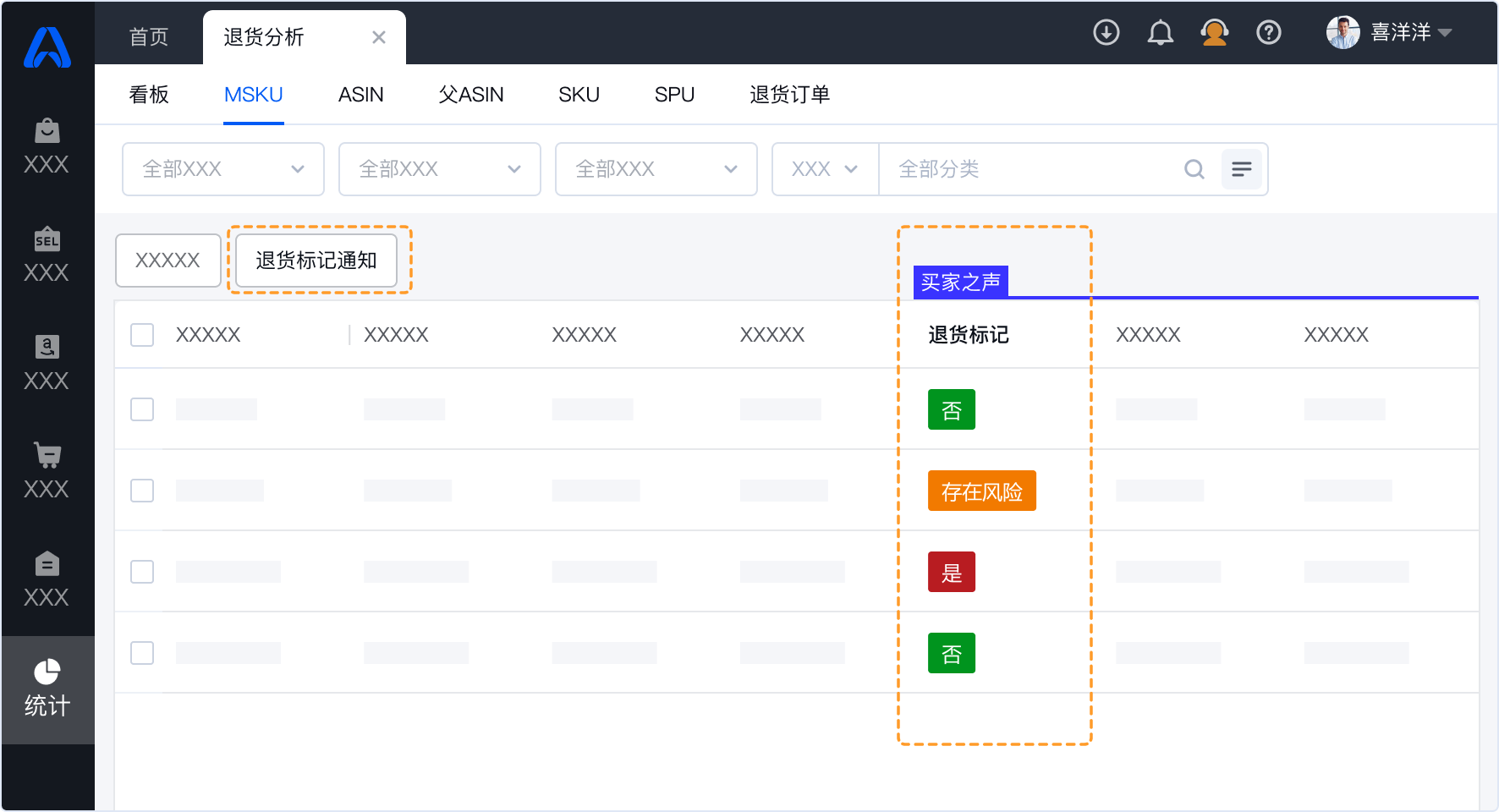Switch to the 退货订单 tab
1499x812 pixels.
[789, 95]
